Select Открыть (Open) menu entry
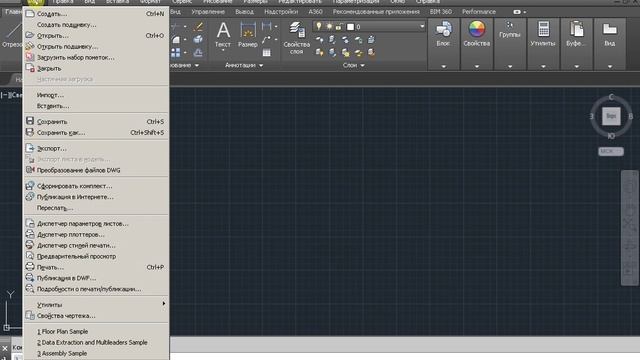The width and height of the screenshot is (640, 360). 96,36
